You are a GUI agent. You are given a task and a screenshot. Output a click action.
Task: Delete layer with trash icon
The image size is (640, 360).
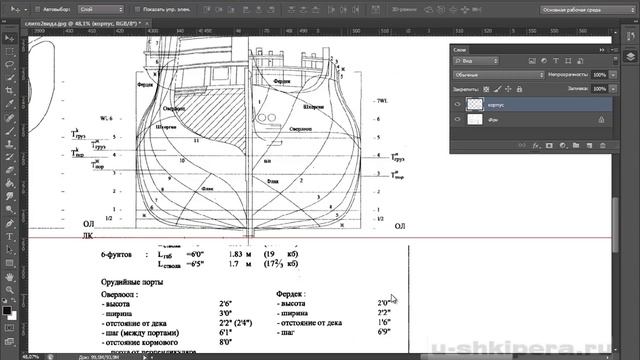tap(603, 145)
